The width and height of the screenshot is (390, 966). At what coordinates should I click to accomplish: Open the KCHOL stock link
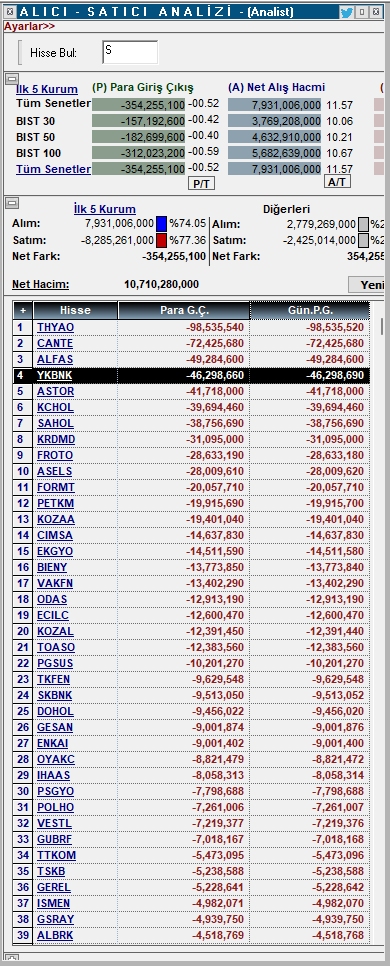click(x=55, y=407)
